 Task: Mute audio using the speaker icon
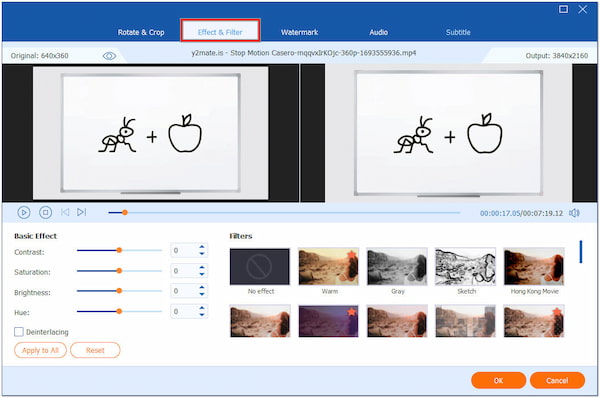pyautogui.click(x=574, y=213)
